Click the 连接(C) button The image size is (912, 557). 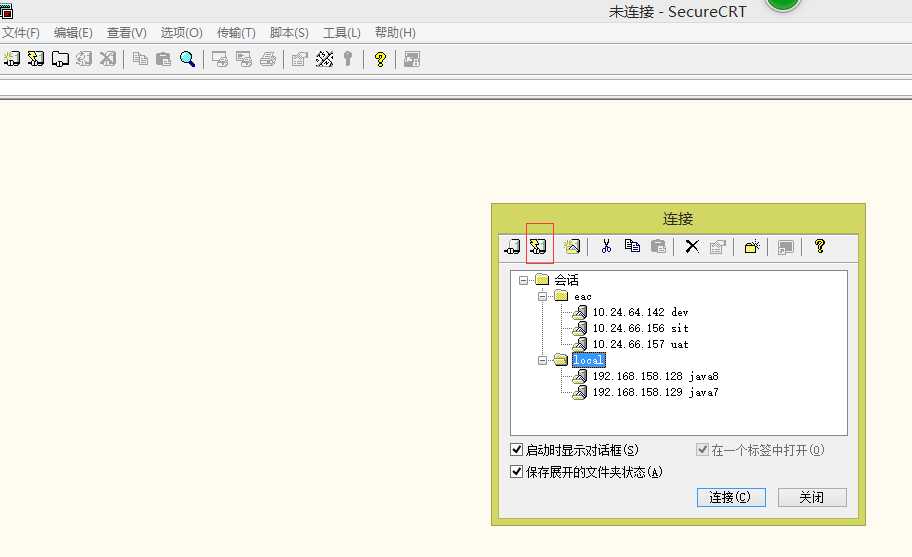point(731,497)
